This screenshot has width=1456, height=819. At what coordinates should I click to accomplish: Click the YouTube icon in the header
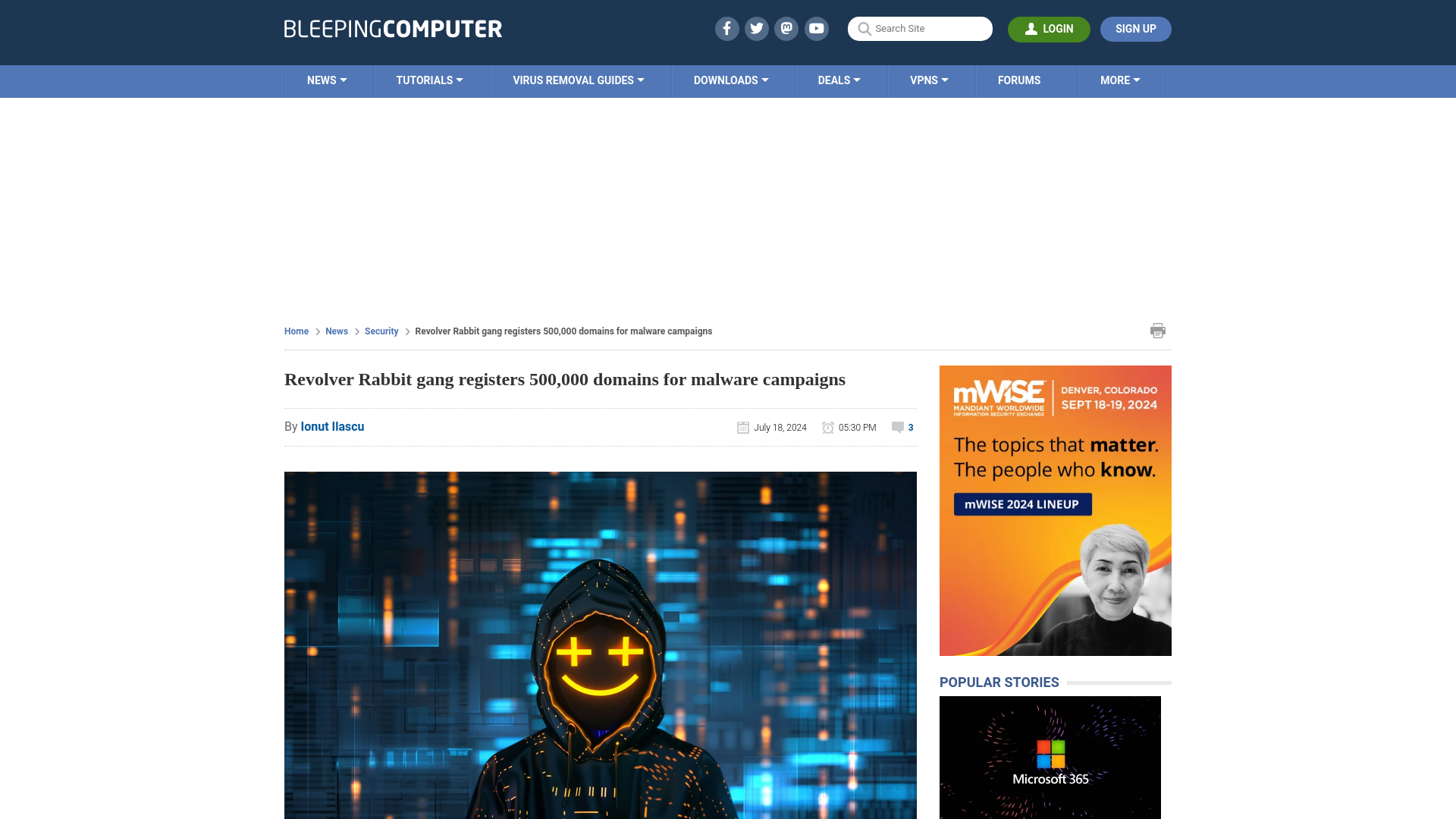click(x=817, y=28)
